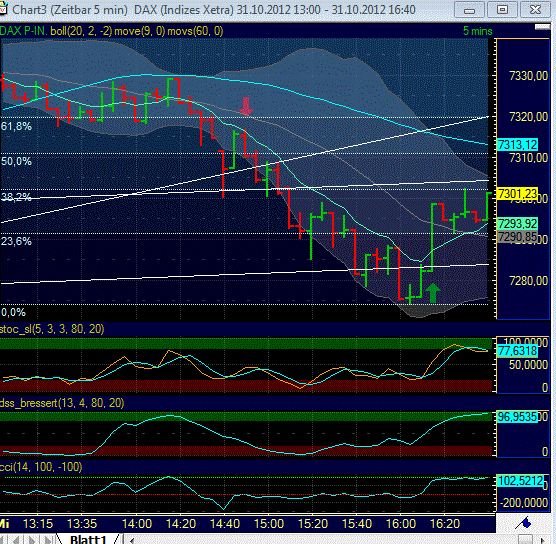Click the gray '7290,85' price tag
556x544 pixels.
point(517,237)
